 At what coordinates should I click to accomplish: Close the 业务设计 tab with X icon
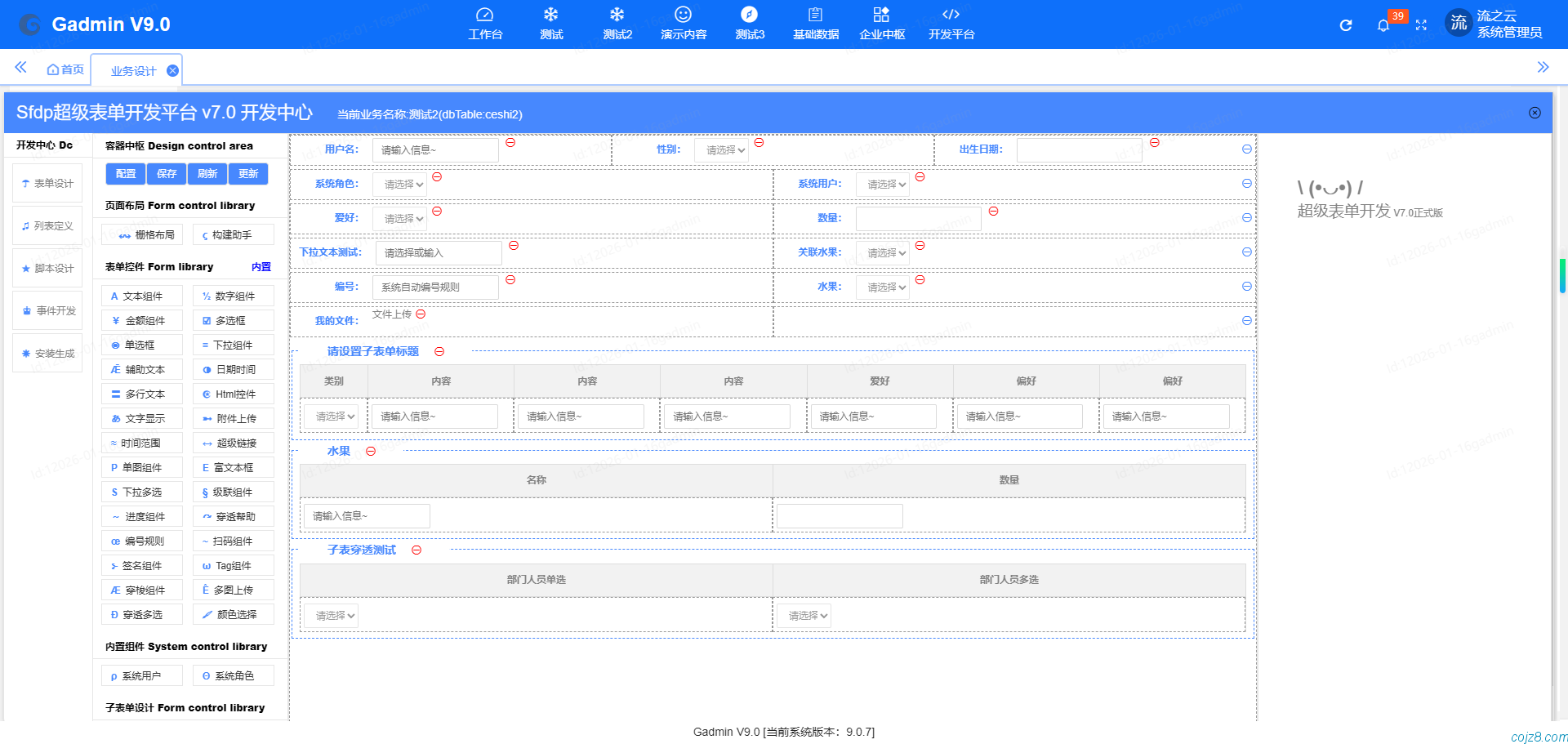172,71
